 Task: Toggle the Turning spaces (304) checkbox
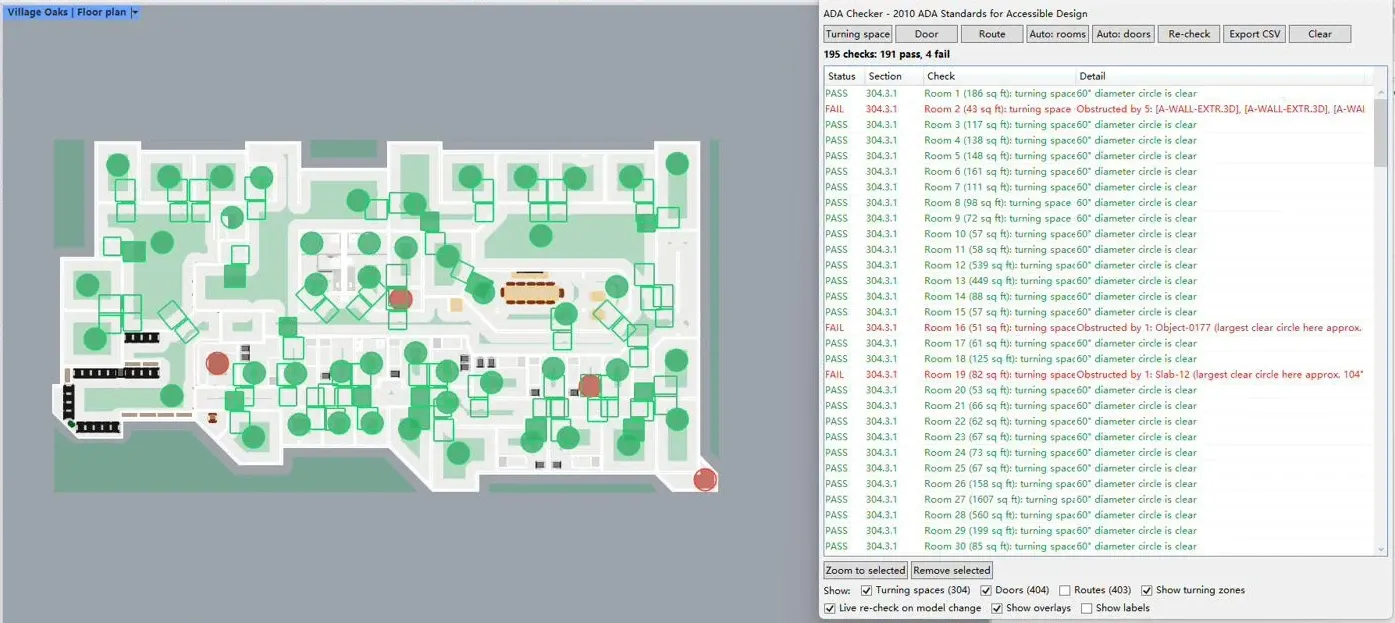868,590
